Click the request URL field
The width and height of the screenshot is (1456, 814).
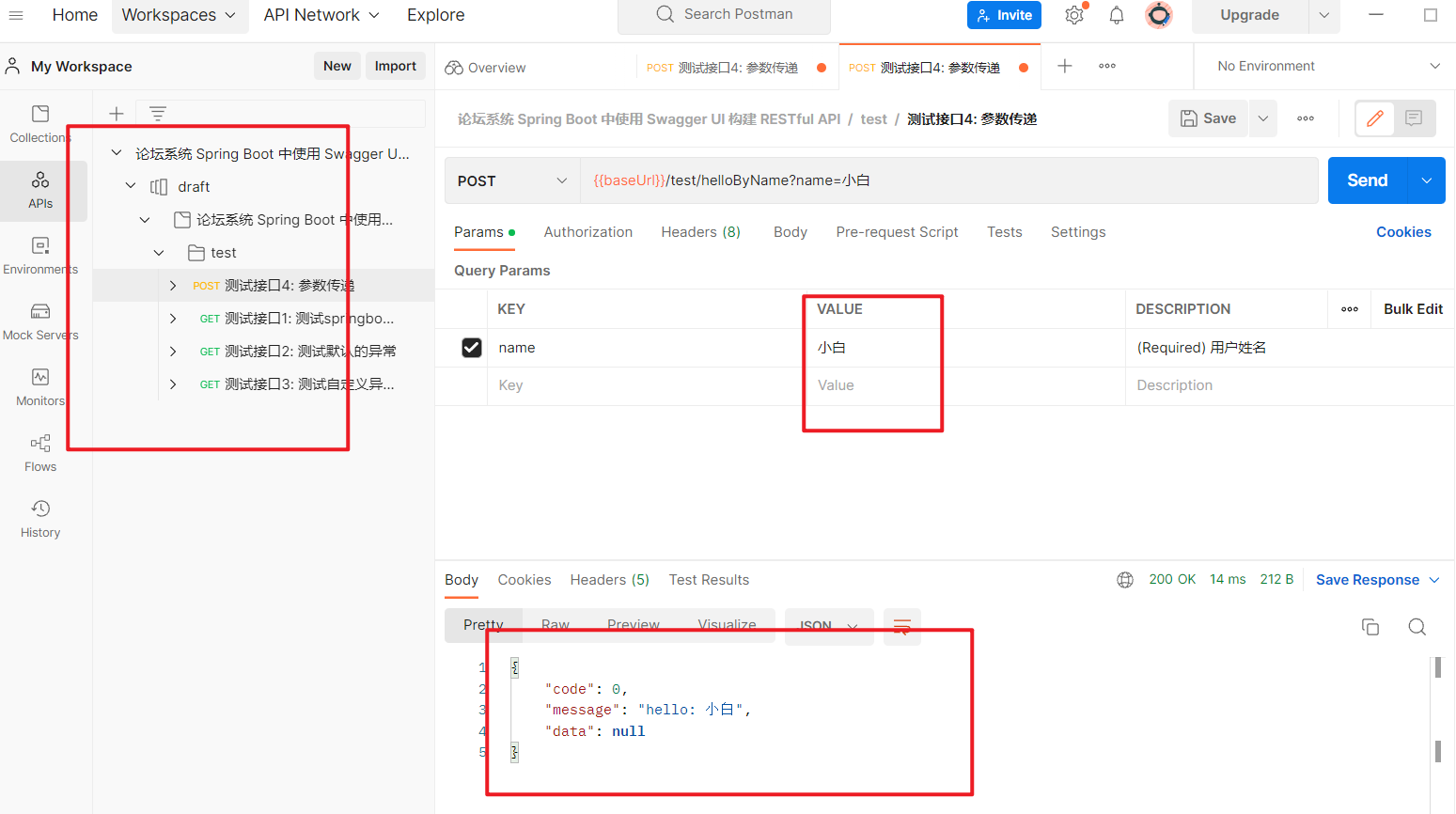click(x=949, y=180)
